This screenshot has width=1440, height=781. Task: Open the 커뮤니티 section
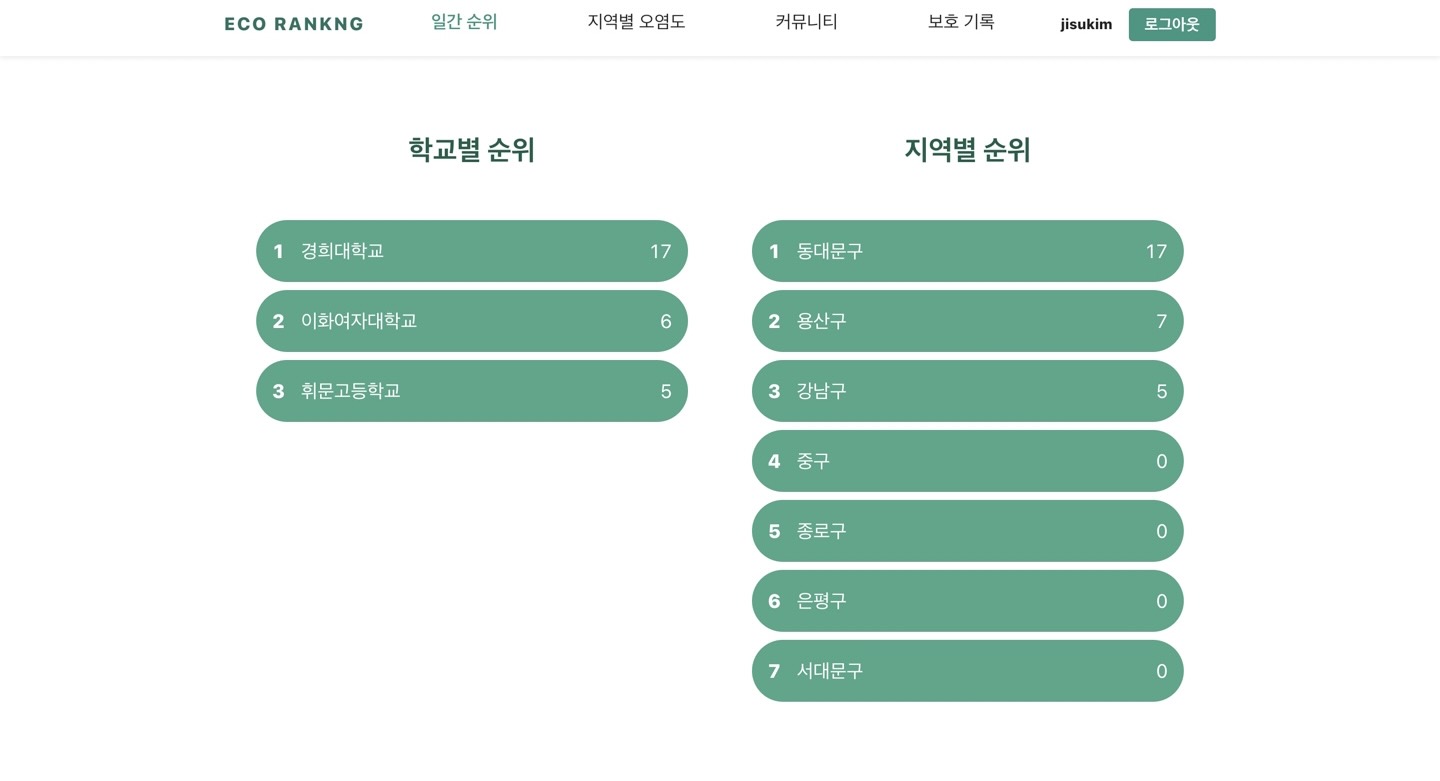(x=806, y=21)
